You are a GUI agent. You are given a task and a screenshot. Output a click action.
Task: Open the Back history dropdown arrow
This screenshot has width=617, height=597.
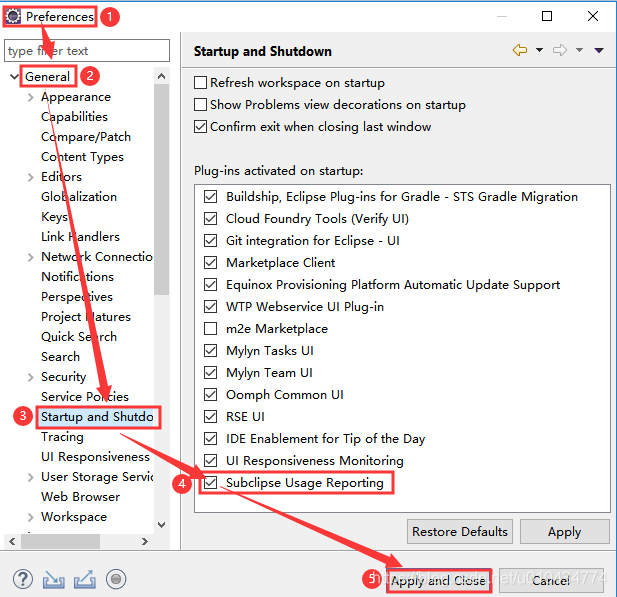pos(539,50)
